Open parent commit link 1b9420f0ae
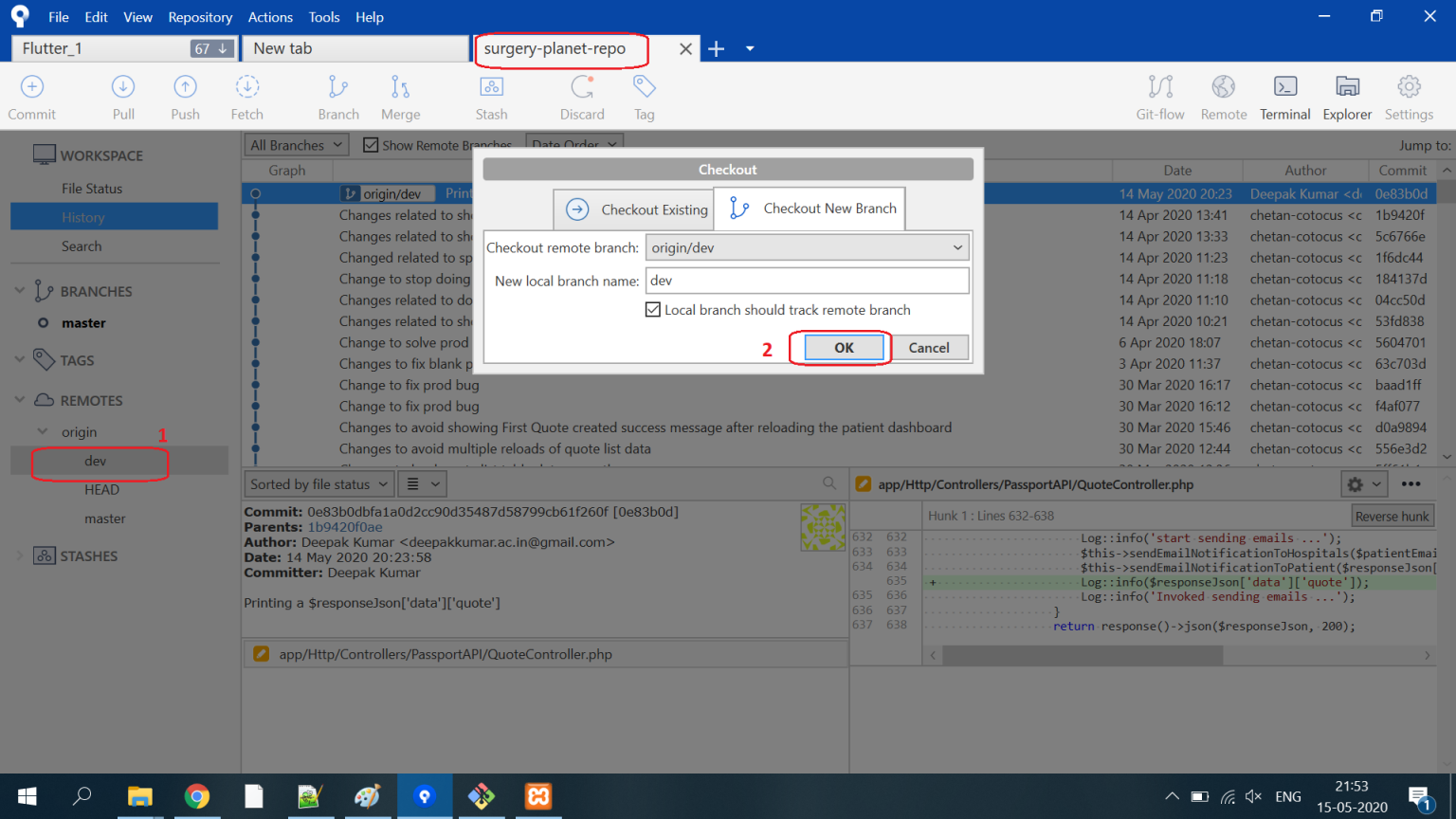The image size is (1456, 819). (x=345, y=527)
